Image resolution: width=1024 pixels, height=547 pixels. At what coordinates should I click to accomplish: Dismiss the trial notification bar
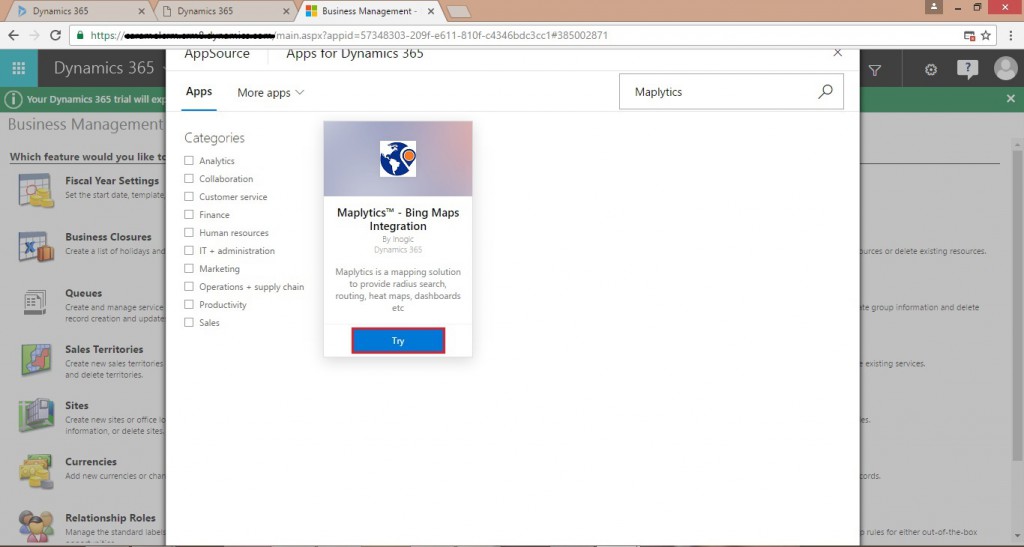pos(1011,99)
